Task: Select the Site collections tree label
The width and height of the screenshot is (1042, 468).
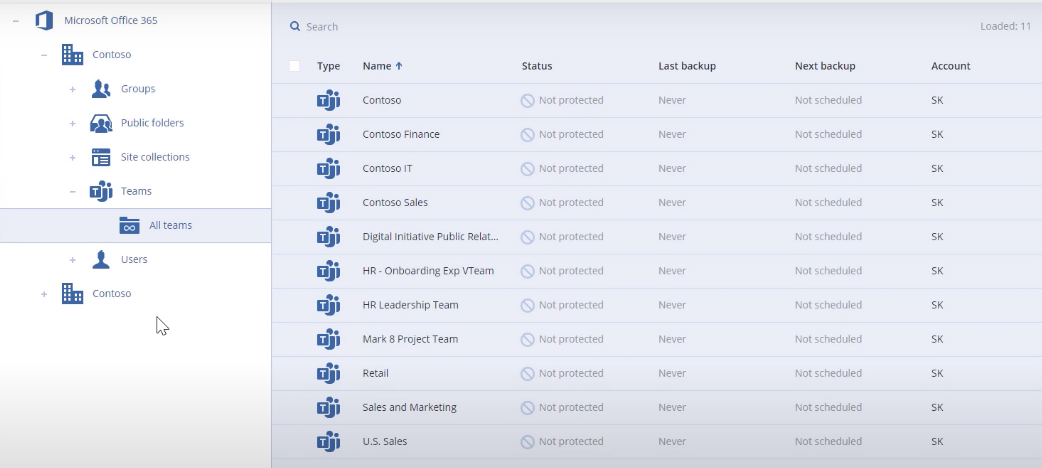Action: [x=155, y=157]
